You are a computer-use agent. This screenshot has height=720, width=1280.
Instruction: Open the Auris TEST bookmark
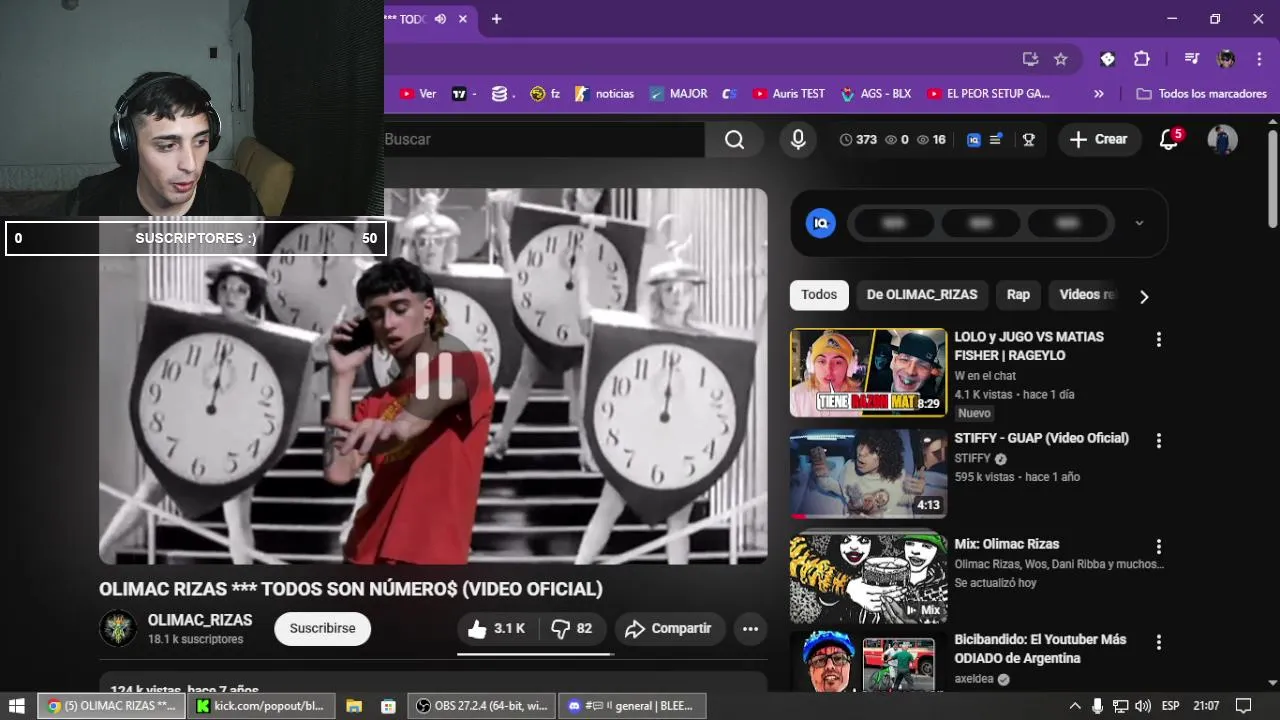tap(788, 94)
